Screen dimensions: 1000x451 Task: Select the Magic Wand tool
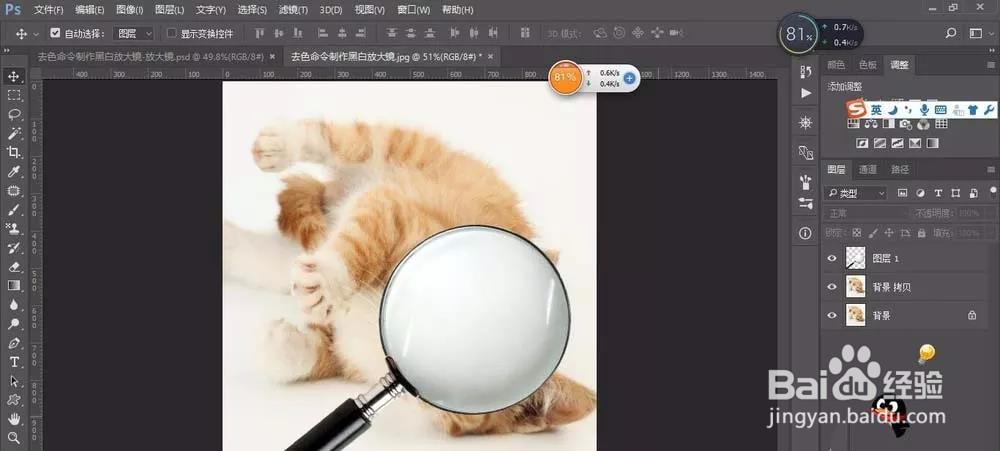click(x=13, y=133)
